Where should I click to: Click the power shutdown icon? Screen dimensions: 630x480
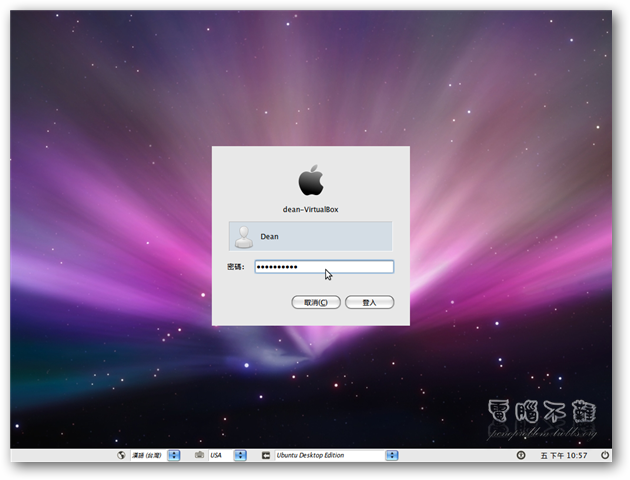pos(603,455)
